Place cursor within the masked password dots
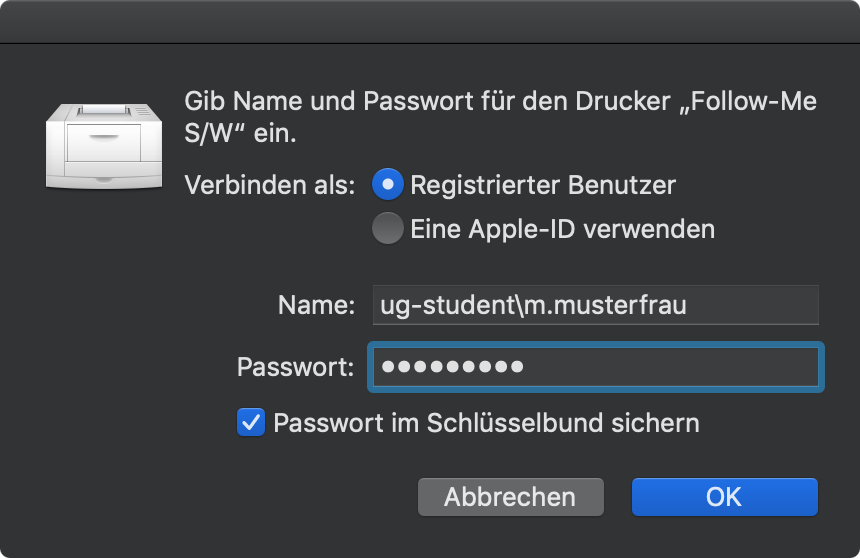This screenshot has width=860, height=558. pyautogui.click(x=452, y=367)
